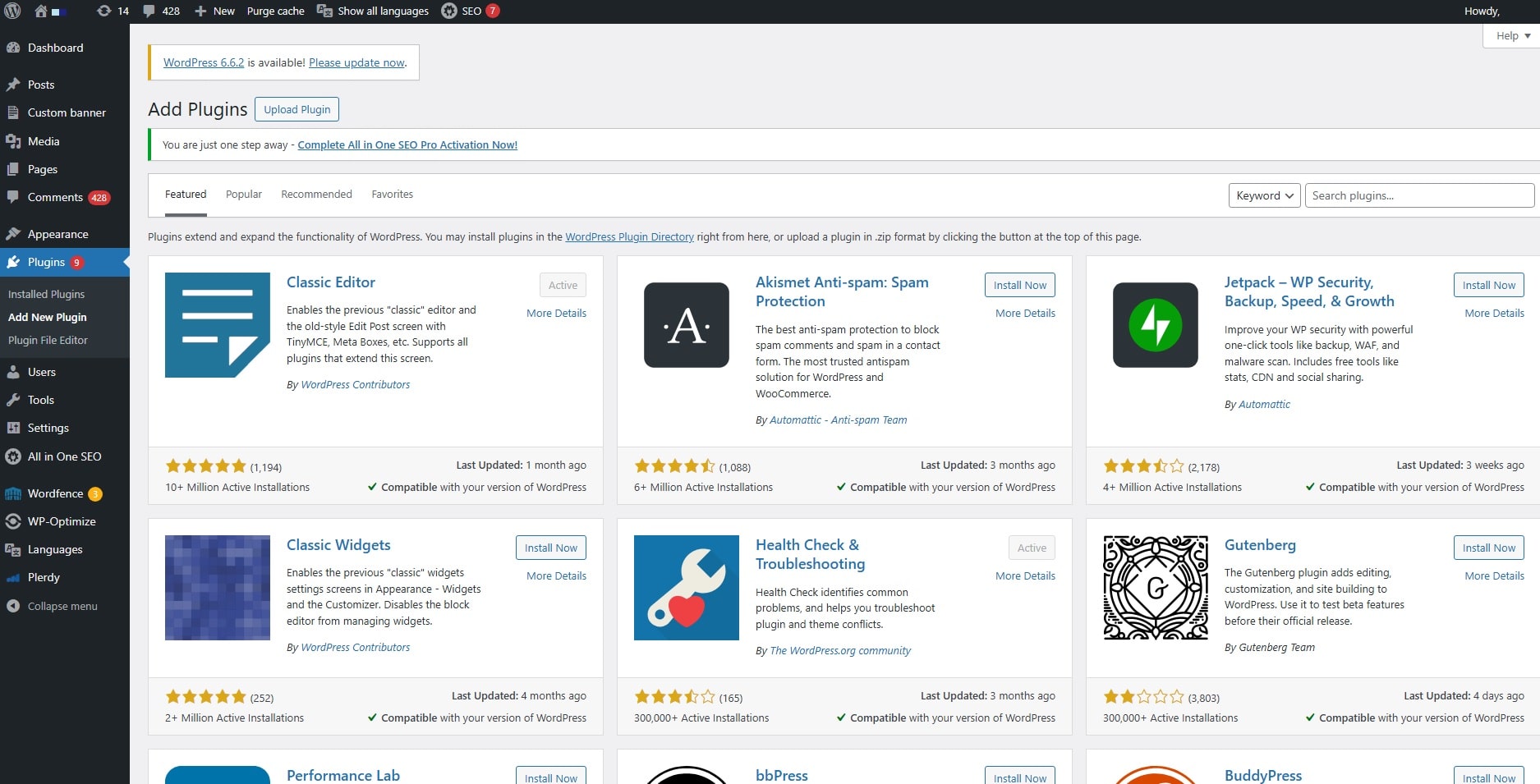This screenshot has width=1540, height=784.
Task: Open the Keyword search type dropdown
Action: (1265, 195)
